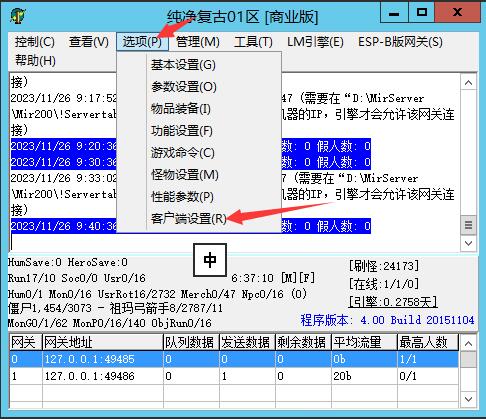486x419 pixels.
Task: Click the 发送数据 column header
Action: click(247, 342)
